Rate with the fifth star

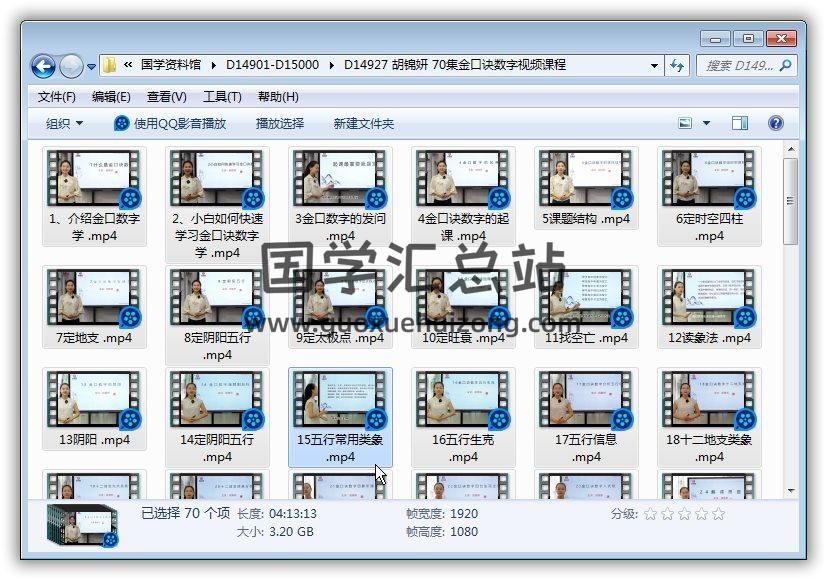(718, 514)
